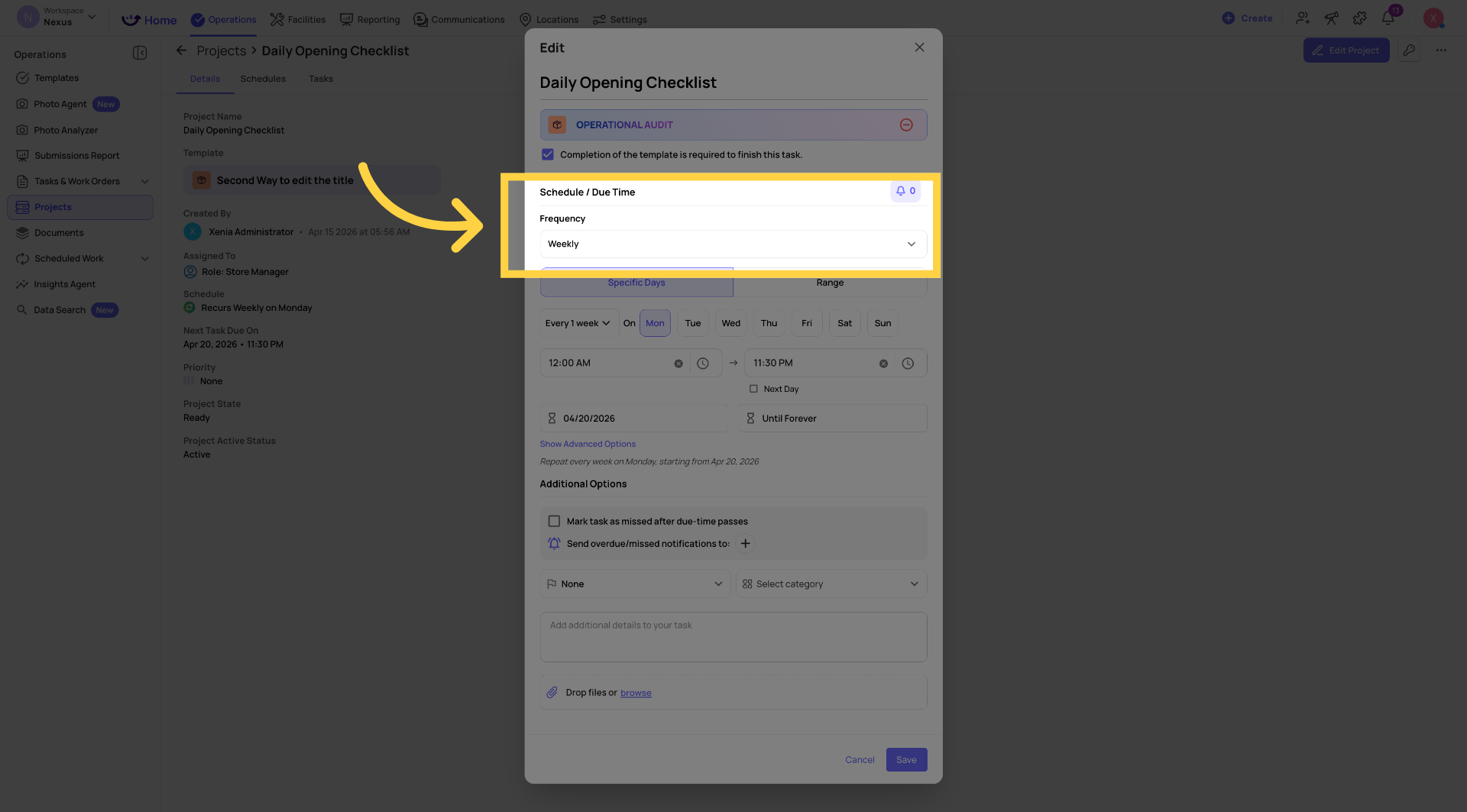Open Photo Agent in the sidebar
The image size is (1467, 812).
[x=60, y=104]
